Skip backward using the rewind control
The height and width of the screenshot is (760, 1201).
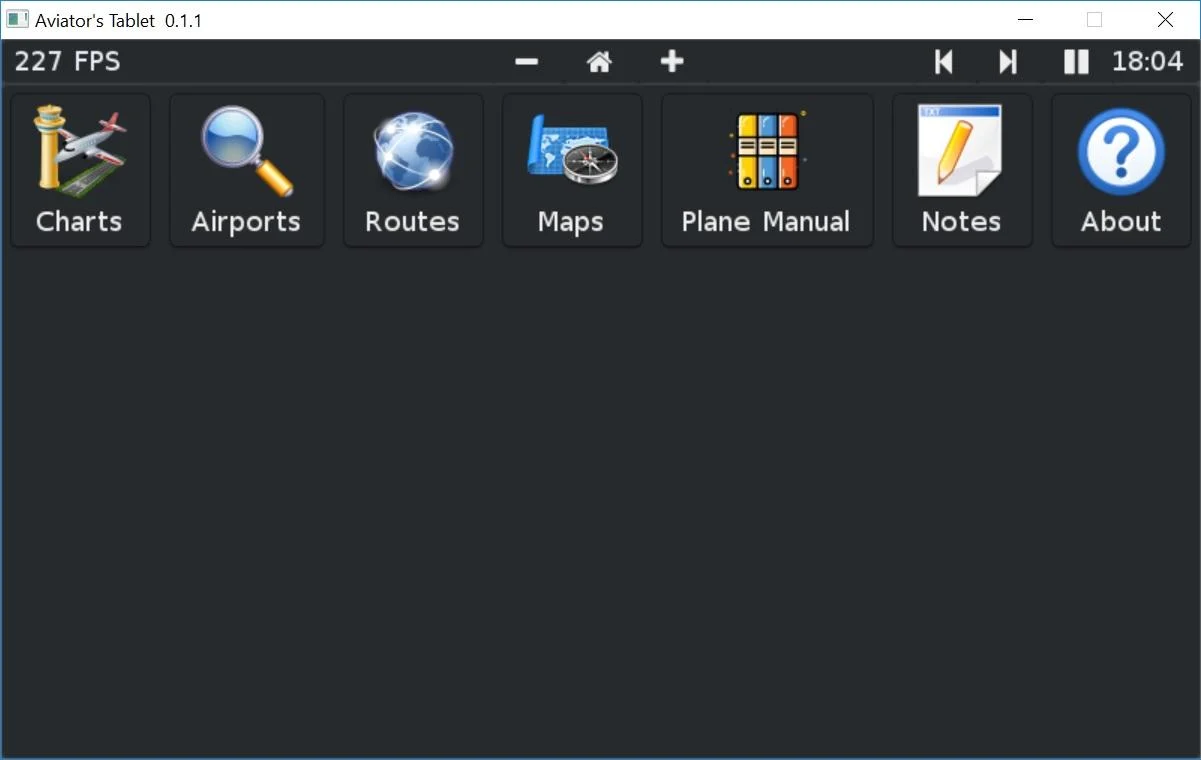(943, 61)
